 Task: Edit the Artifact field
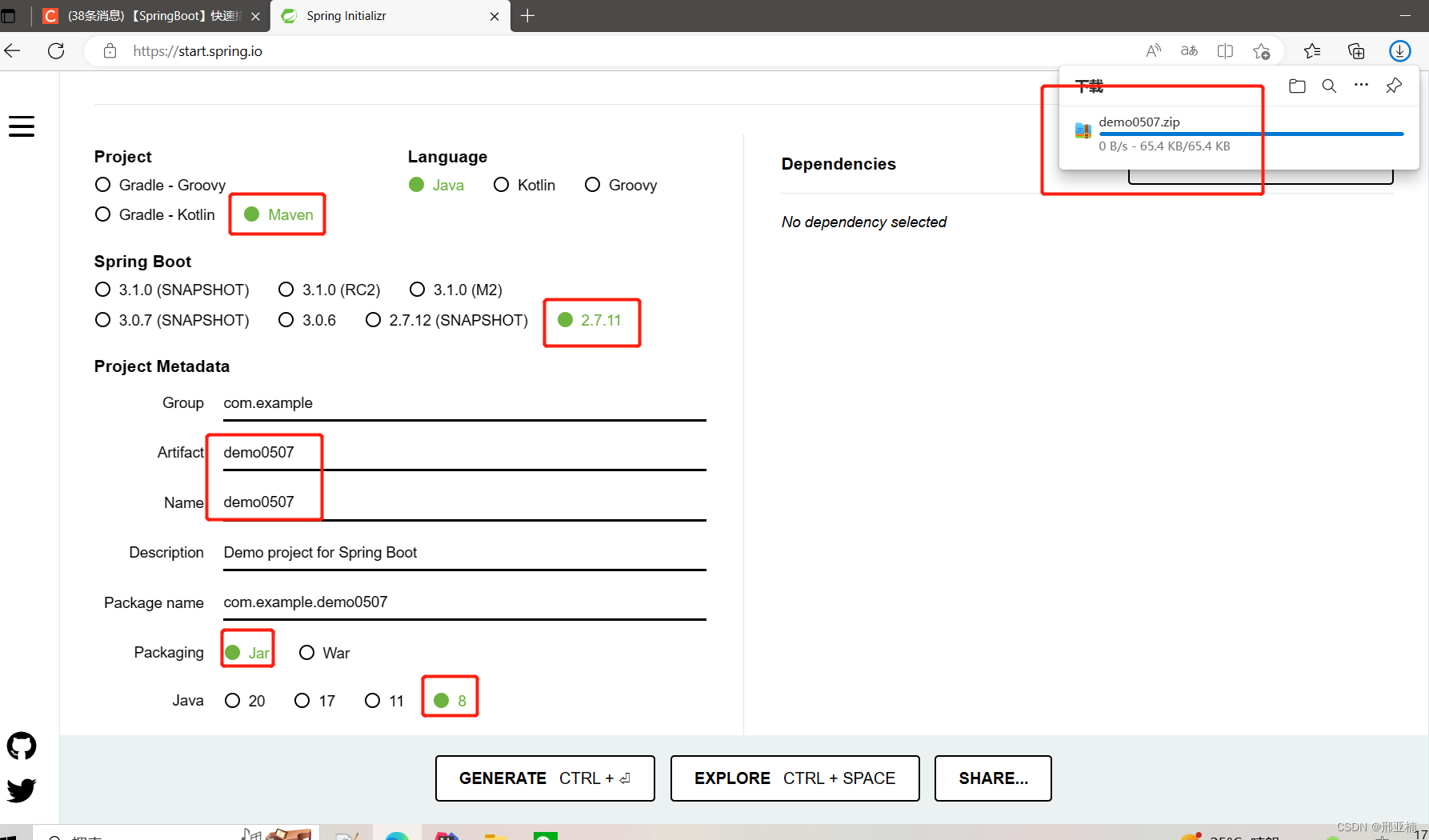(464, 453)
